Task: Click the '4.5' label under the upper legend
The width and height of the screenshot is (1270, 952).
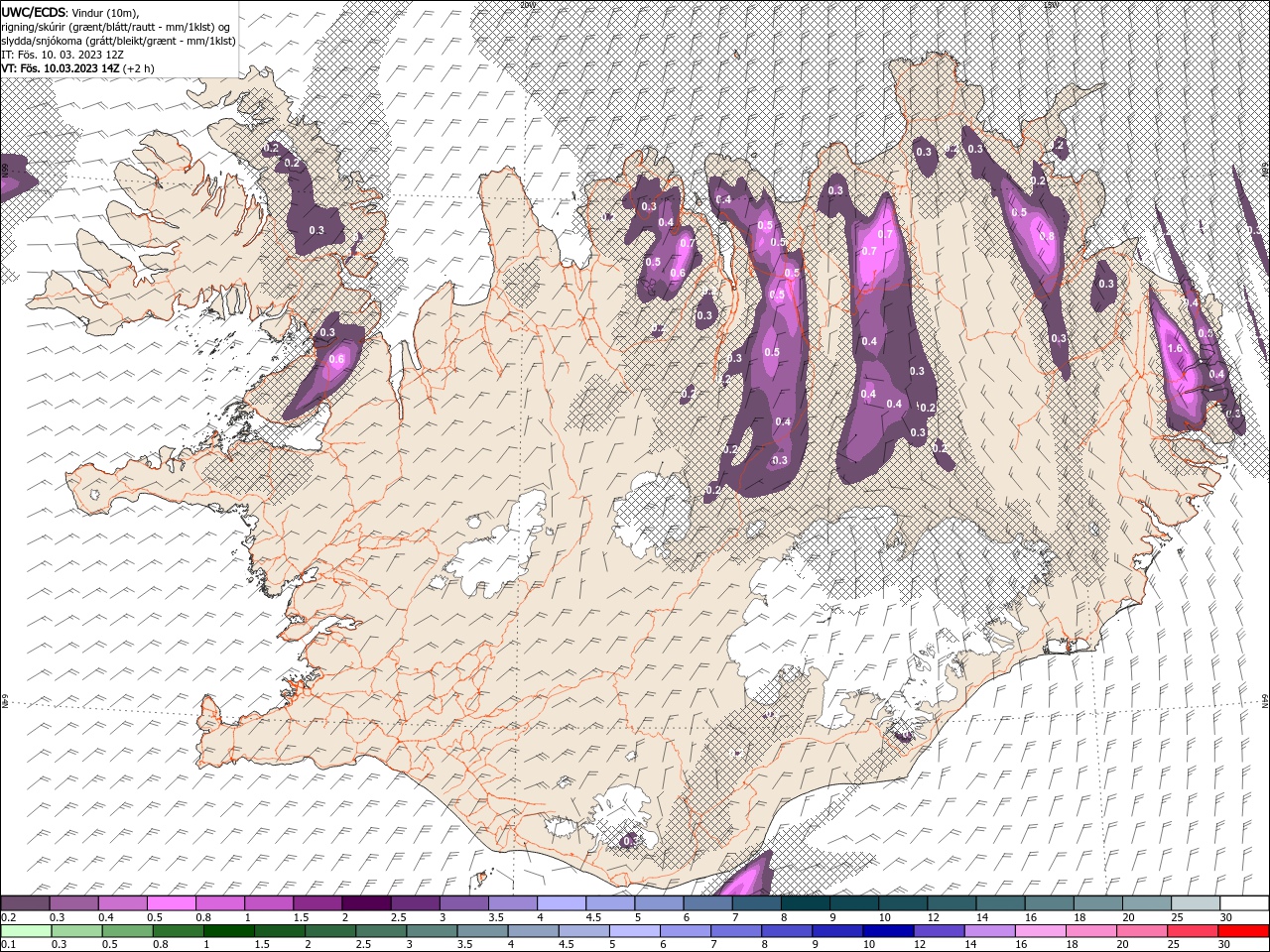Action: click(x=593, y=917)
